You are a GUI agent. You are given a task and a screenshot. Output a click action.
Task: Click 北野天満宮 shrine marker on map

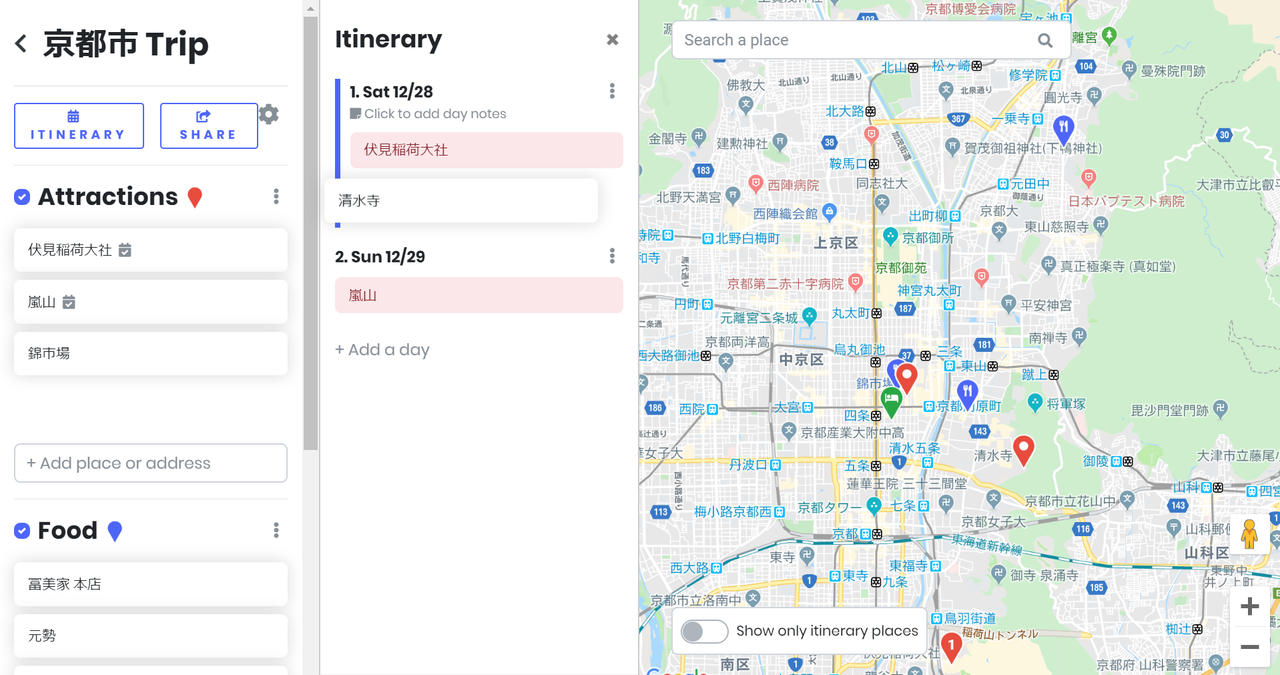[734, 197]
